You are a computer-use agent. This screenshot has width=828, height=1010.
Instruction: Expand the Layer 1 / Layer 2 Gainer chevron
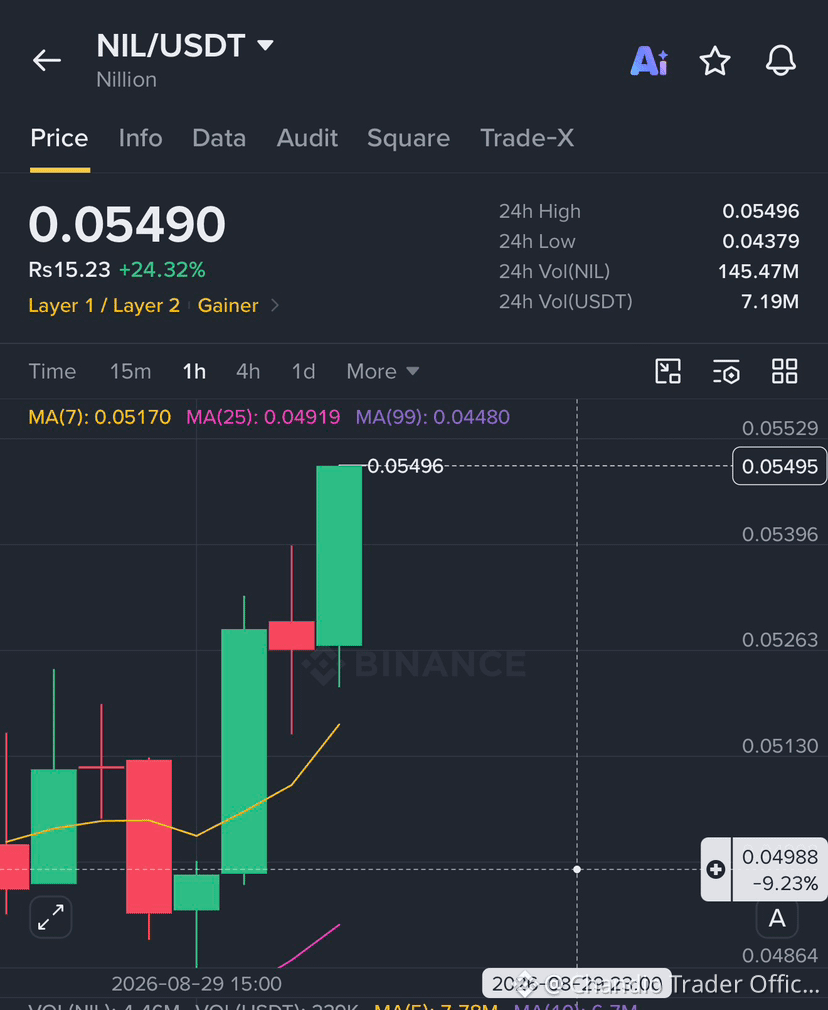[275, 305]
